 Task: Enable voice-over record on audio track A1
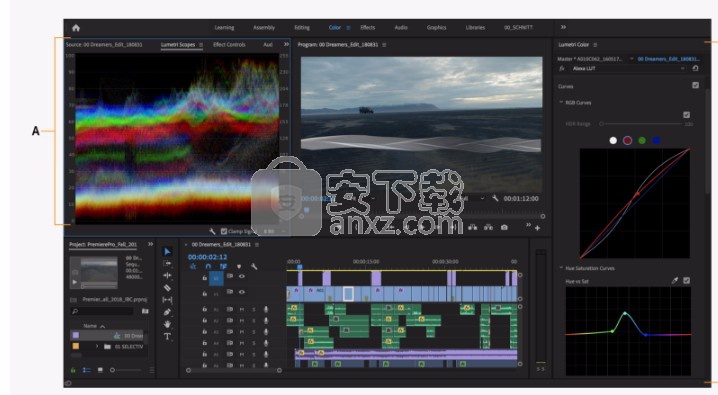[266, 309]
